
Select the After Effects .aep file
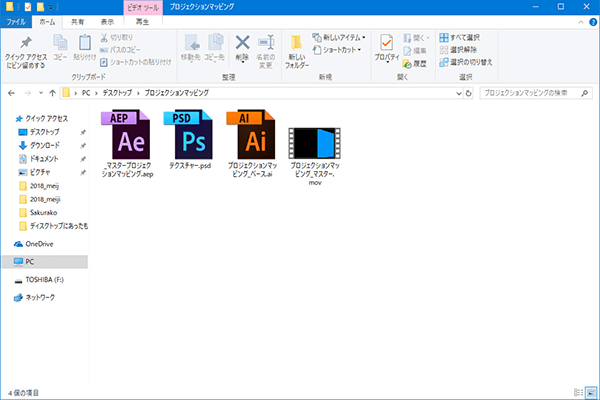pyautogui.click(x=127, y=144)
